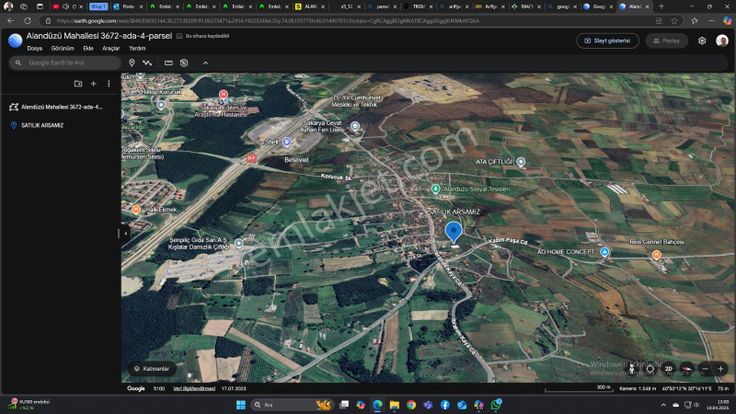Click the project title Alandüzü Mahallesi 3672-ada-4-parsel
Viewport: 736px width, 414px height.
(99, 36)
